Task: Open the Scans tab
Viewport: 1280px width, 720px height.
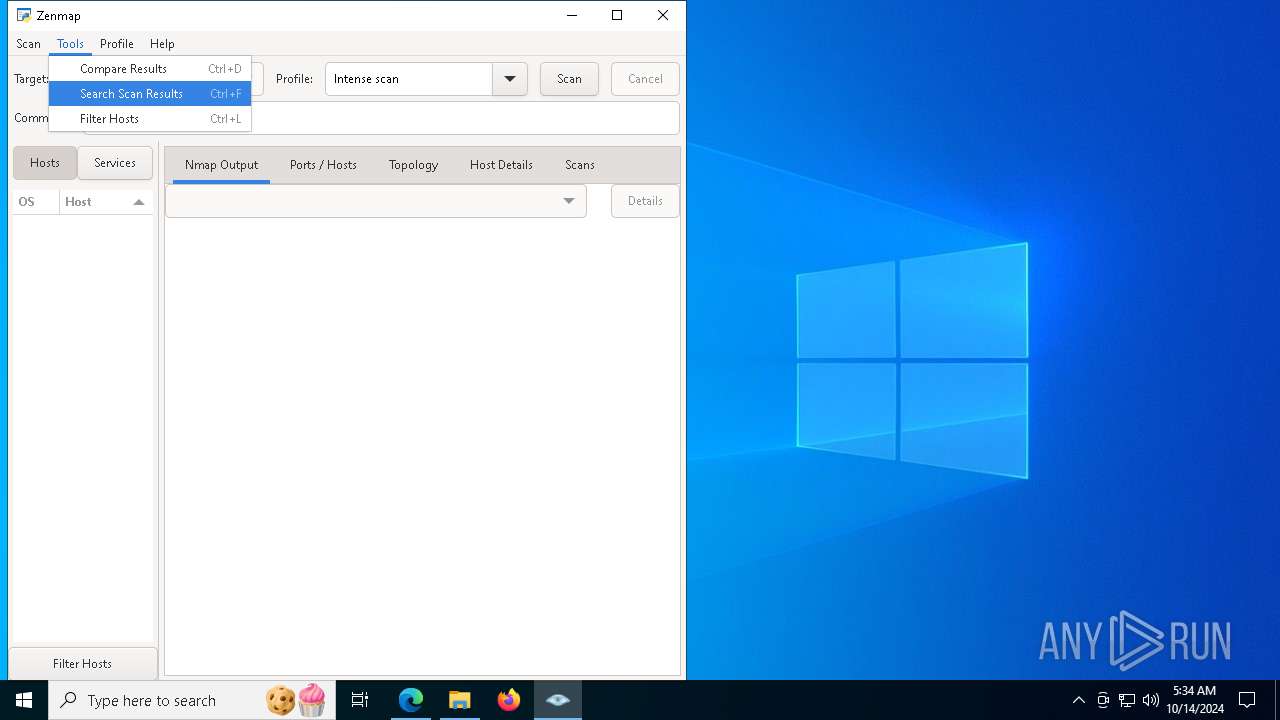Action: click(x=579, y=165)
